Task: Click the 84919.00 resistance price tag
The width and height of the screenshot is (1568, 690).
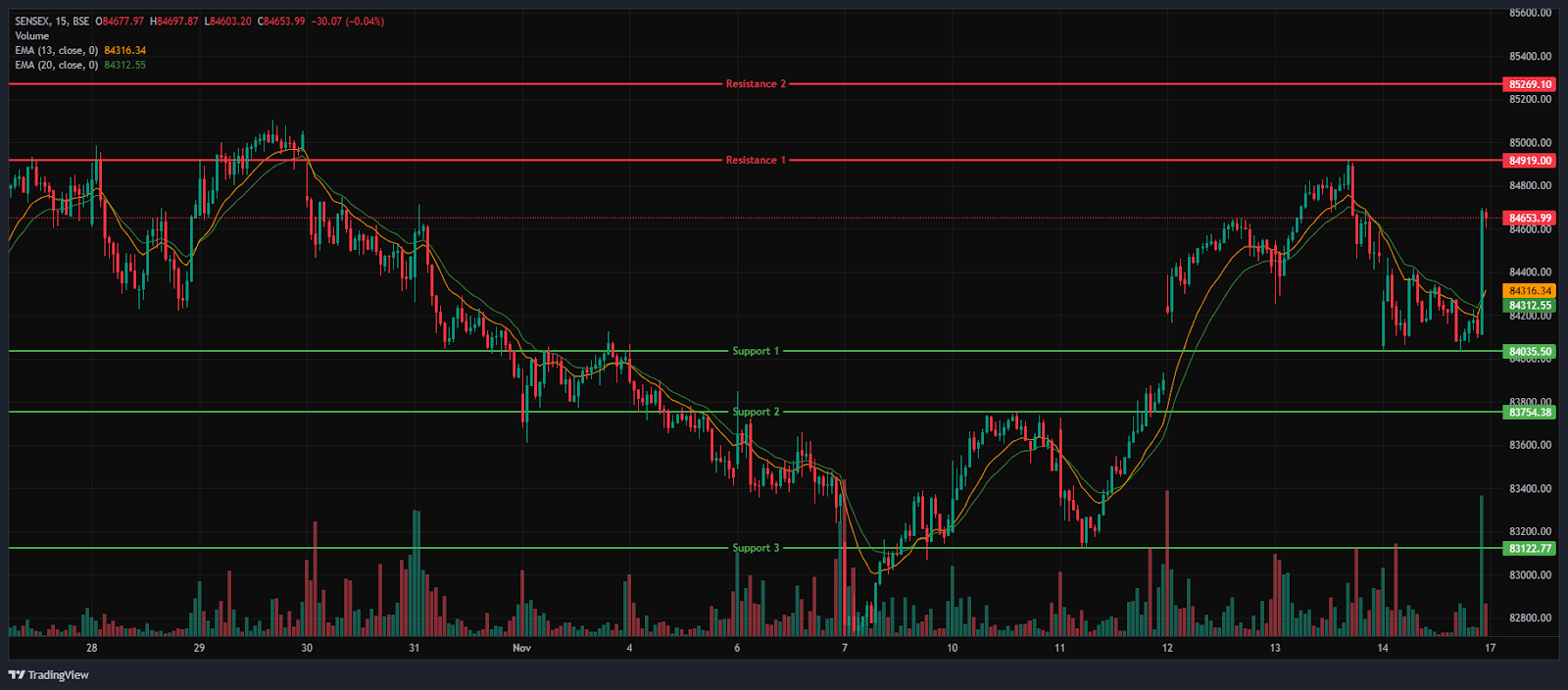Action: click(x=1530, y=161)
